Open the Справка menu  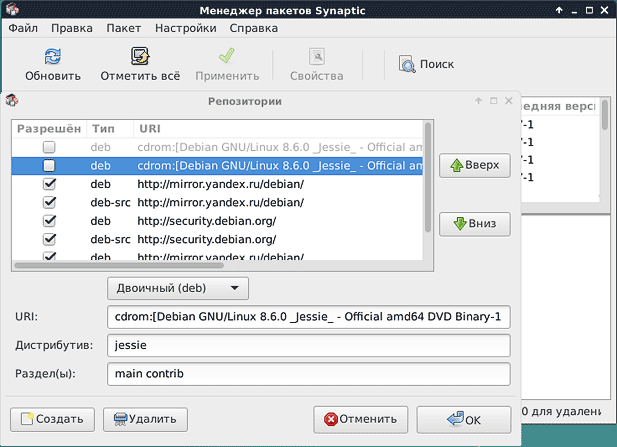pos(254,28)
